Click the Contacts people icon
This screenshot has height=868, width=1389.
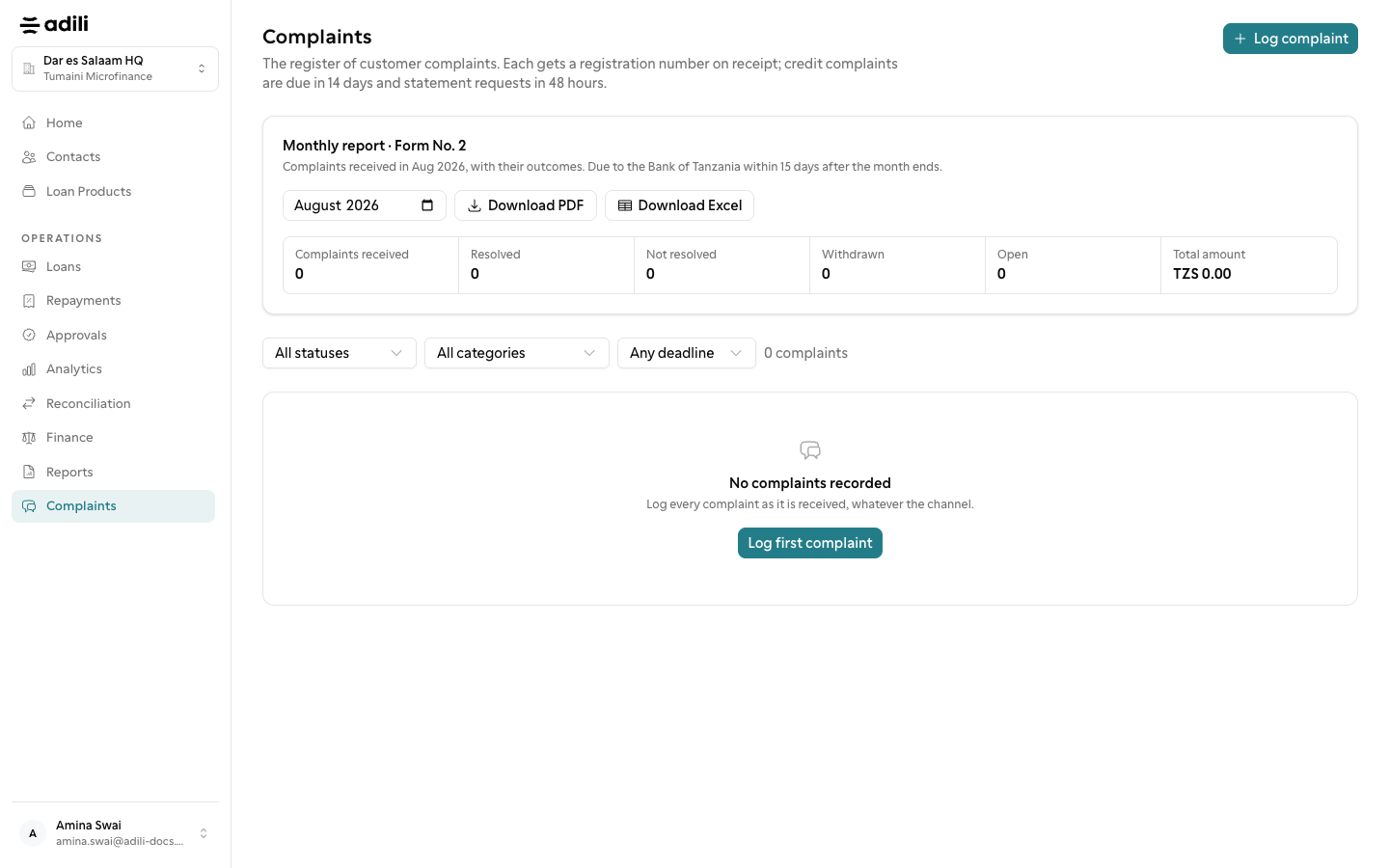pyautogui.click(x=29, y=157)
